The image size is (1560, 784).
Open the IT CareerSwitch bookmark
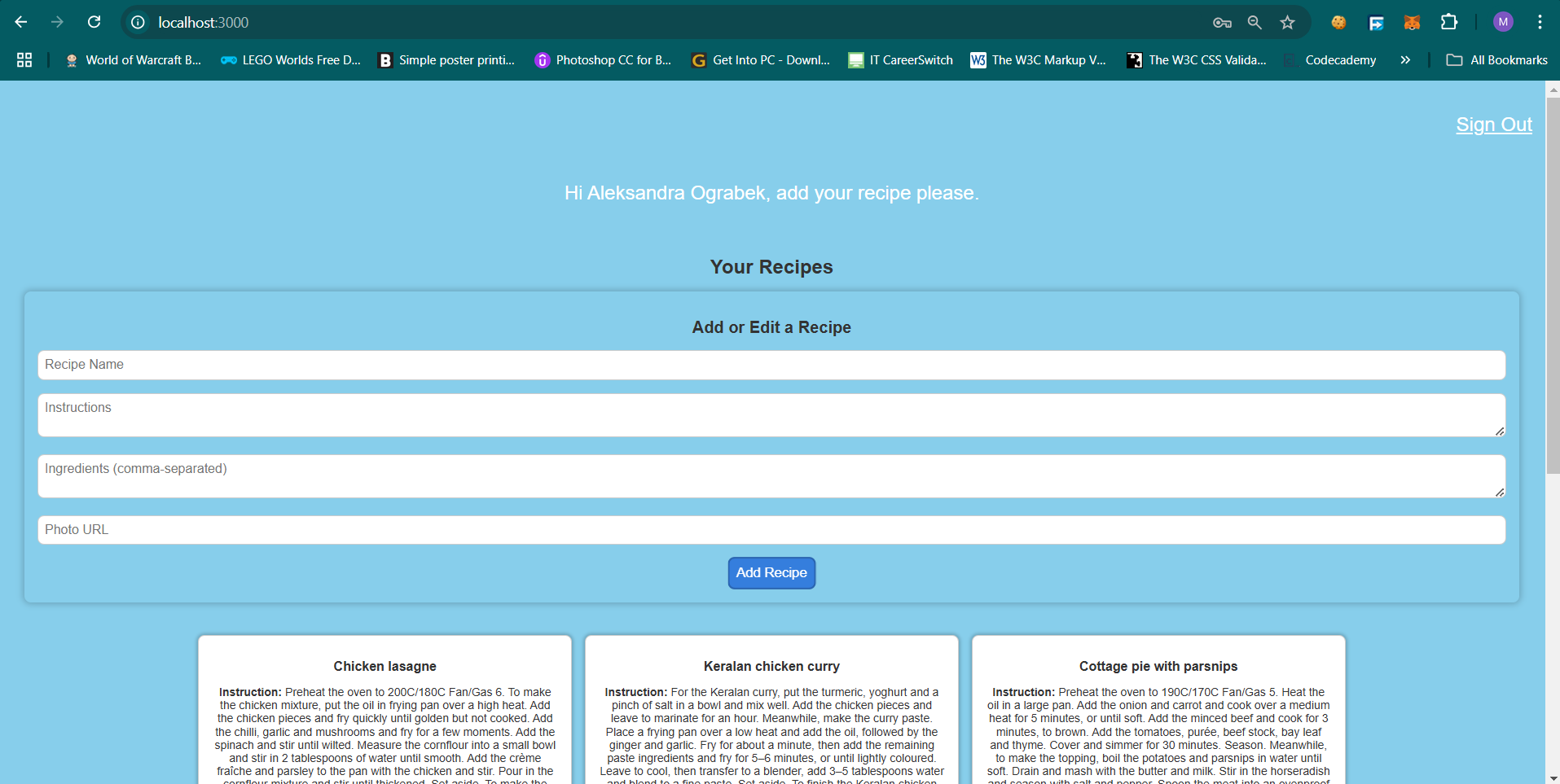point(900,59)
